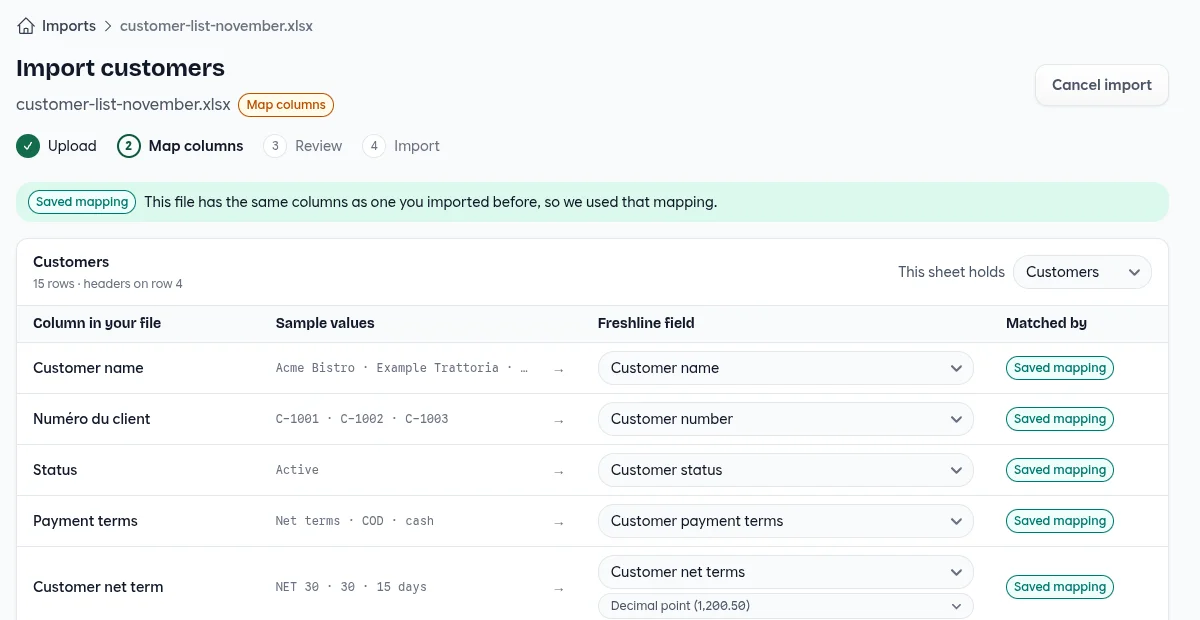Go to the Map columns step

click(x=180, y=146)
